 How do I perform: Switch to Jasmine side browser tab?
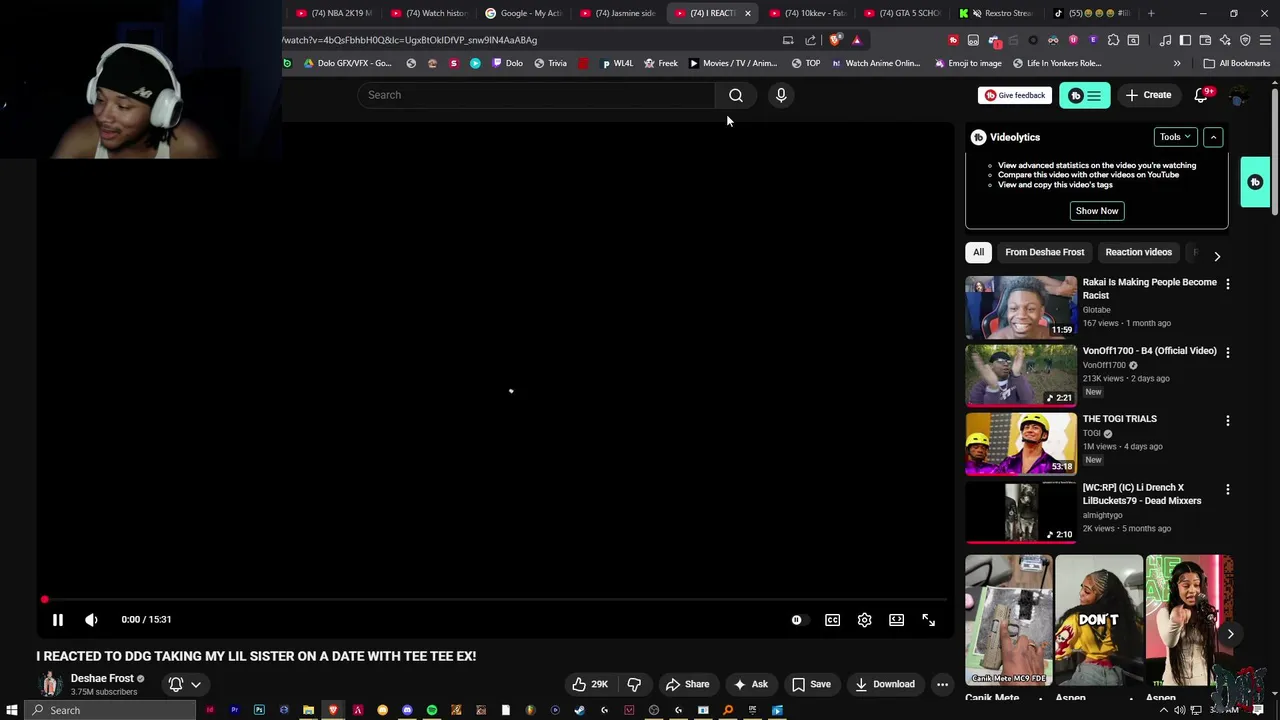click(x=617, y=13)
